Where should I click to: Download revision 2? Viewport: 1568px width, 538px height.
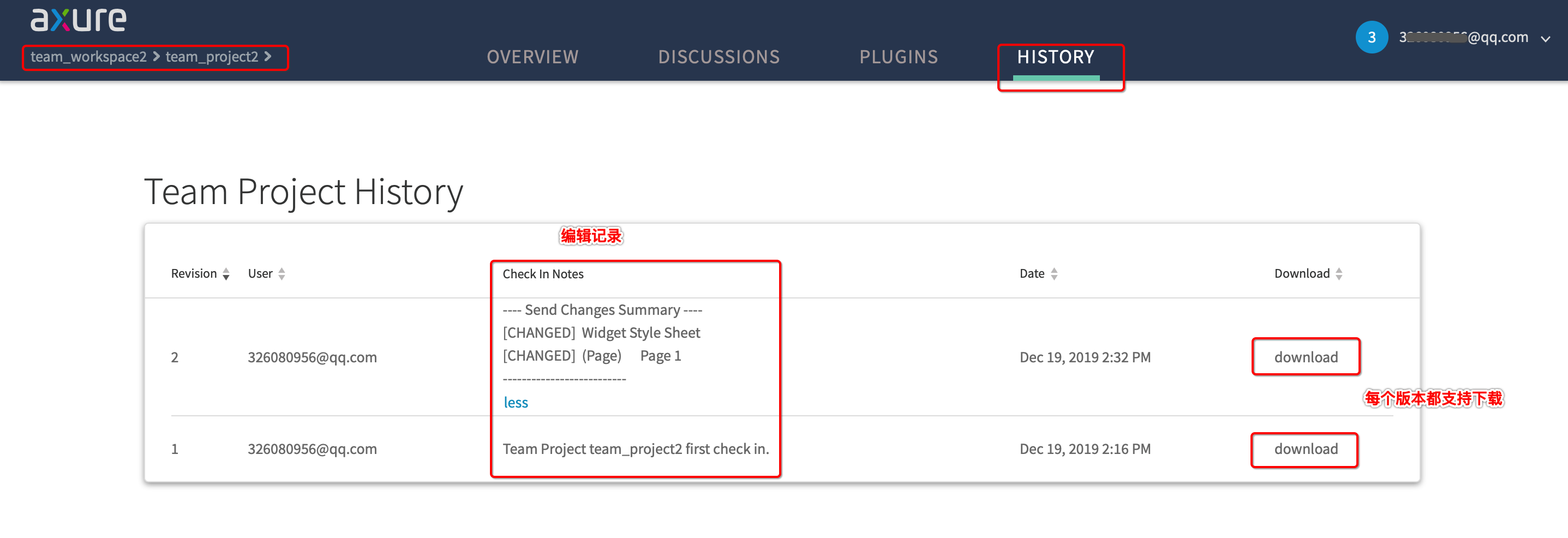(1306, 357)
